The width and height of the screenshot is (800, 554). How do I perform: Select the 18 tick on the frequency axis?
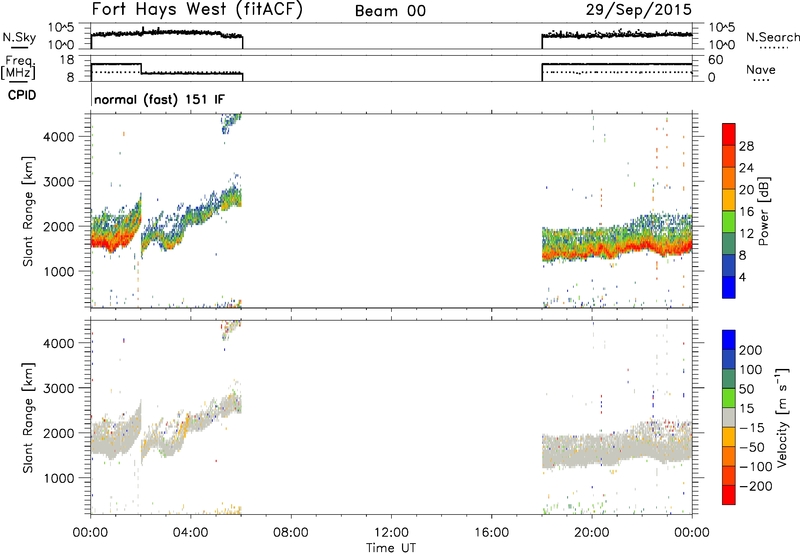point(65,60)
